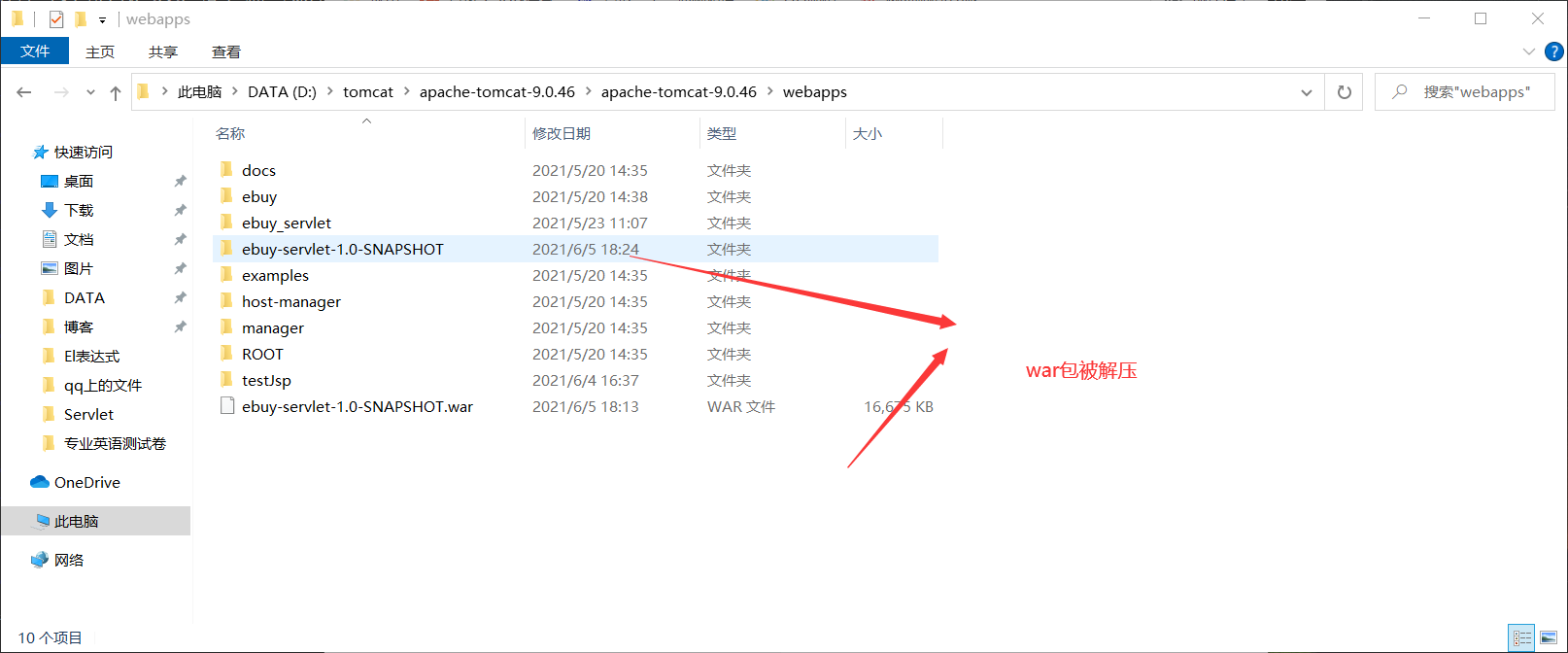Click 此电脑 in the address bar

[x=199, y=91]
